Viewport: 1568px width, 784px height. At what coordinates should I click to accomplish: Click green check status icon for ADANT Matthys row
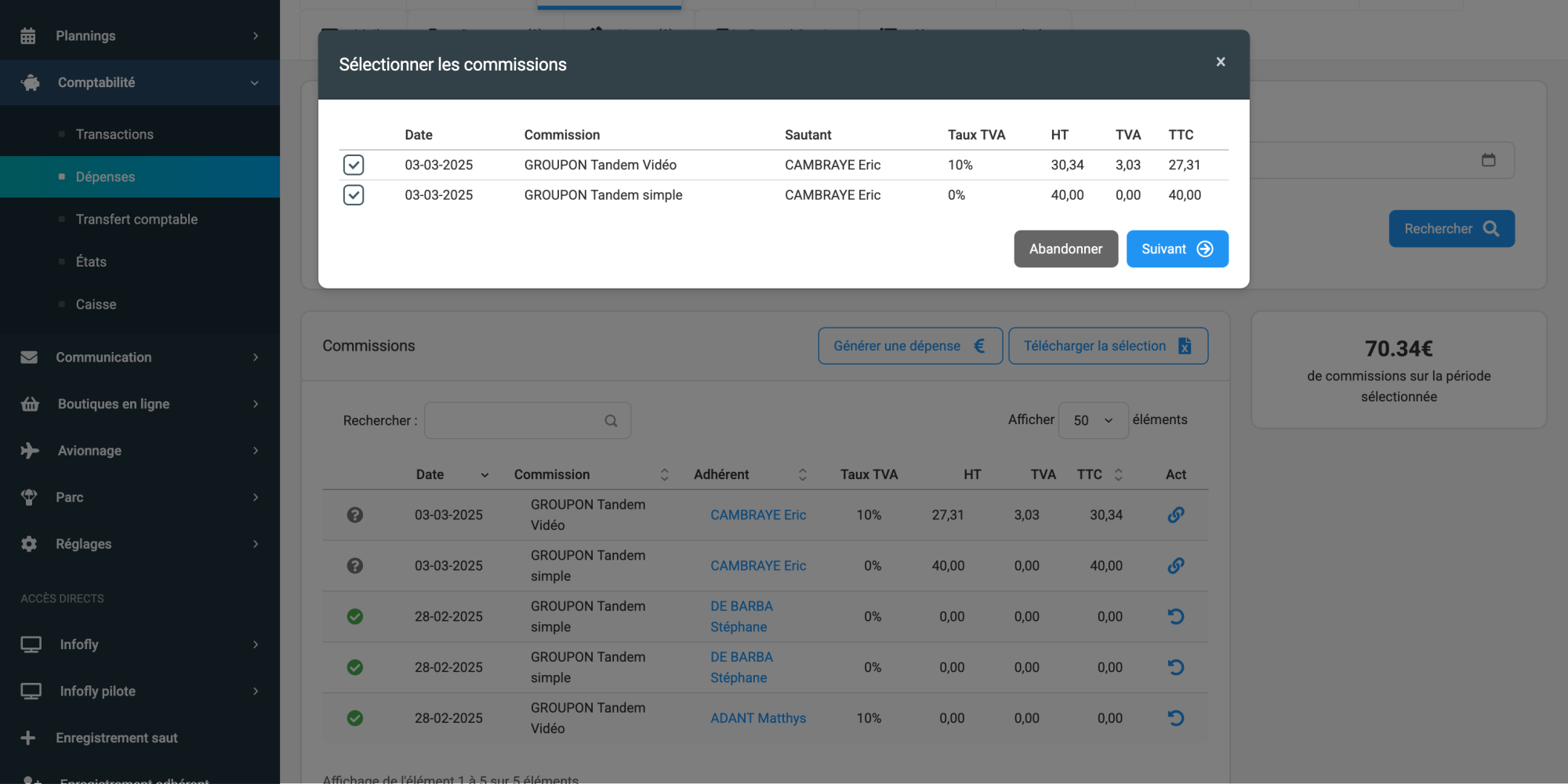[x=355, y=718]
